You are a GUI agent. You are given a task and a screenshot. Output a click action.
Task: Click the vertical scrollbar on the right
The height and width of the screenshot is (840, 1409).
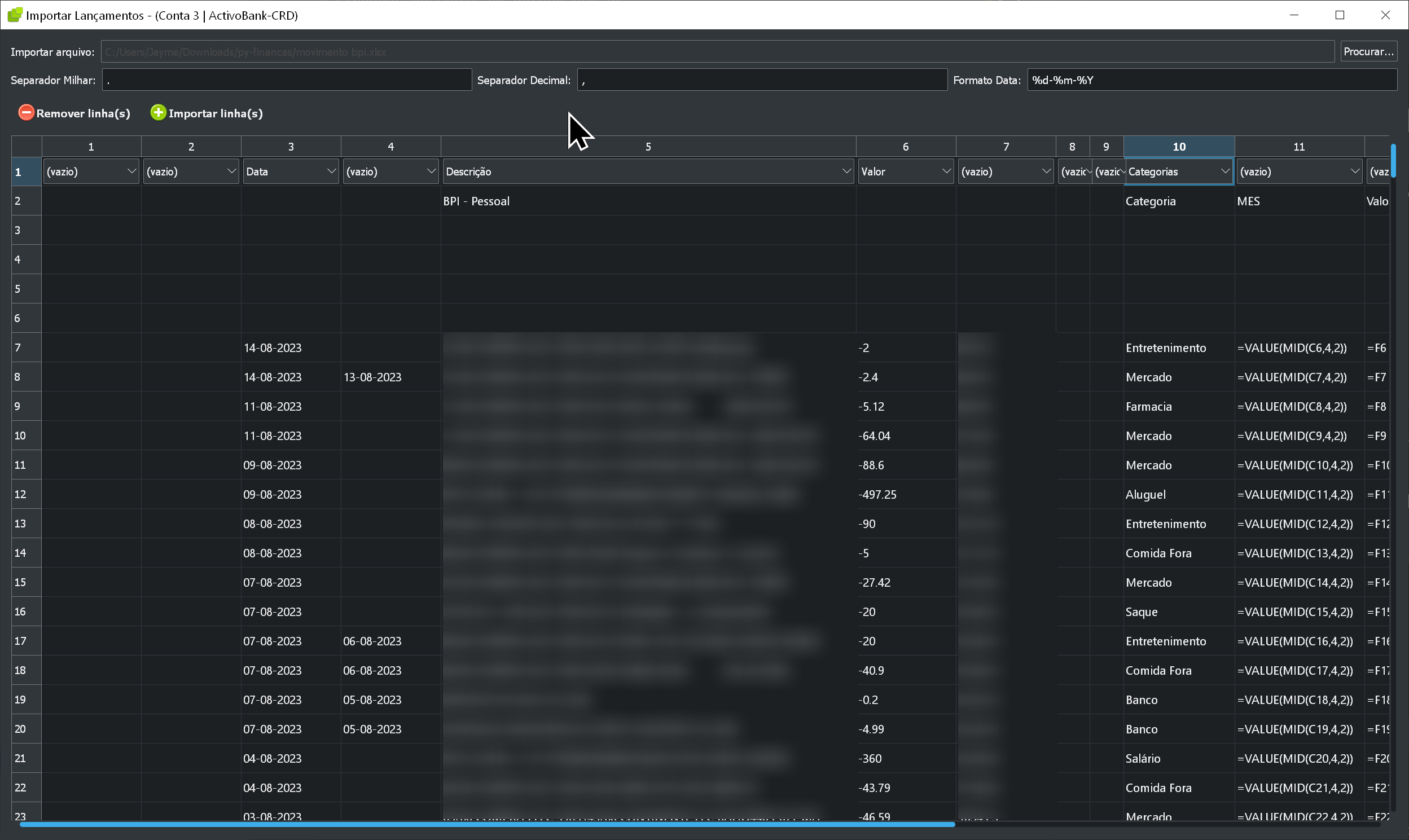tap(1393, 161)
